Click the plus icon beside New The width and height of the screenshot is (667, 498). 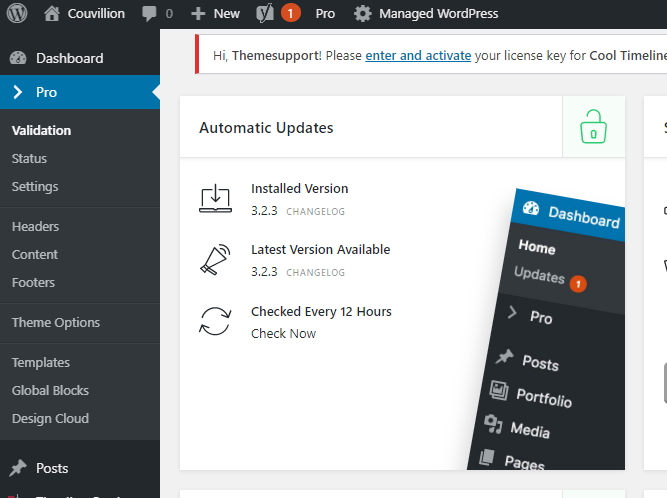coord(198,14)
